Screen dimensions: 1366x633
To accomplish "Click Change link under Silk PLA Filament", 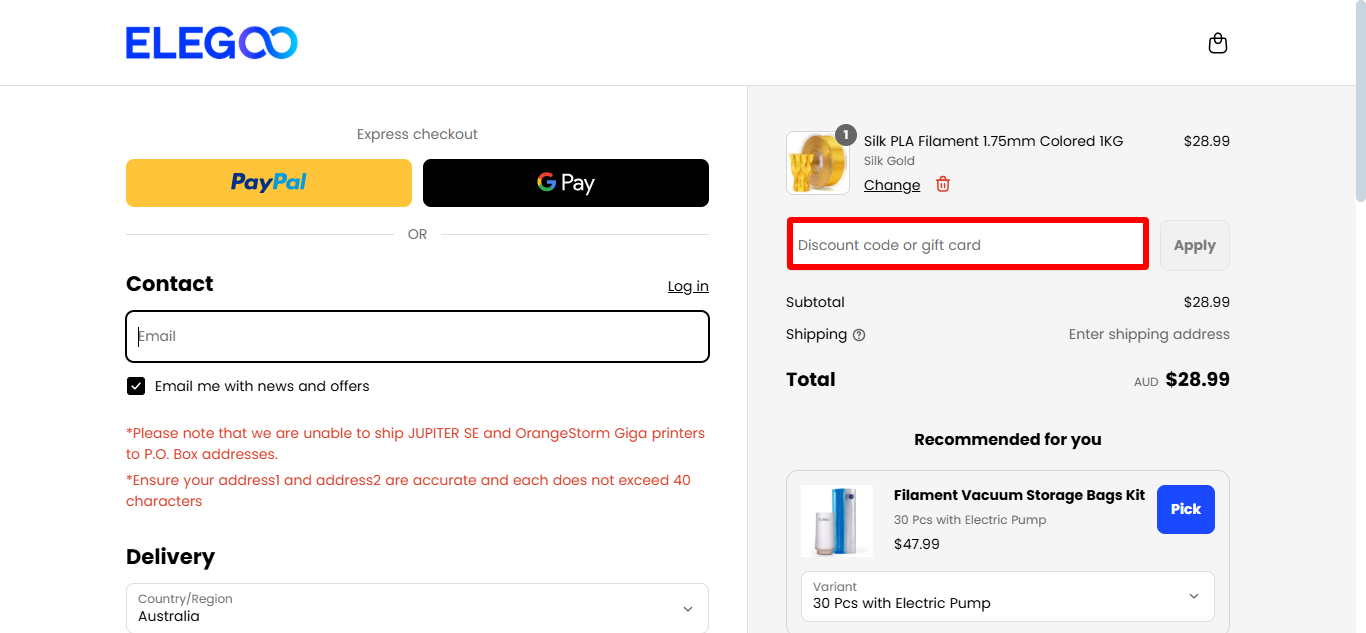I will click(891, 185).
